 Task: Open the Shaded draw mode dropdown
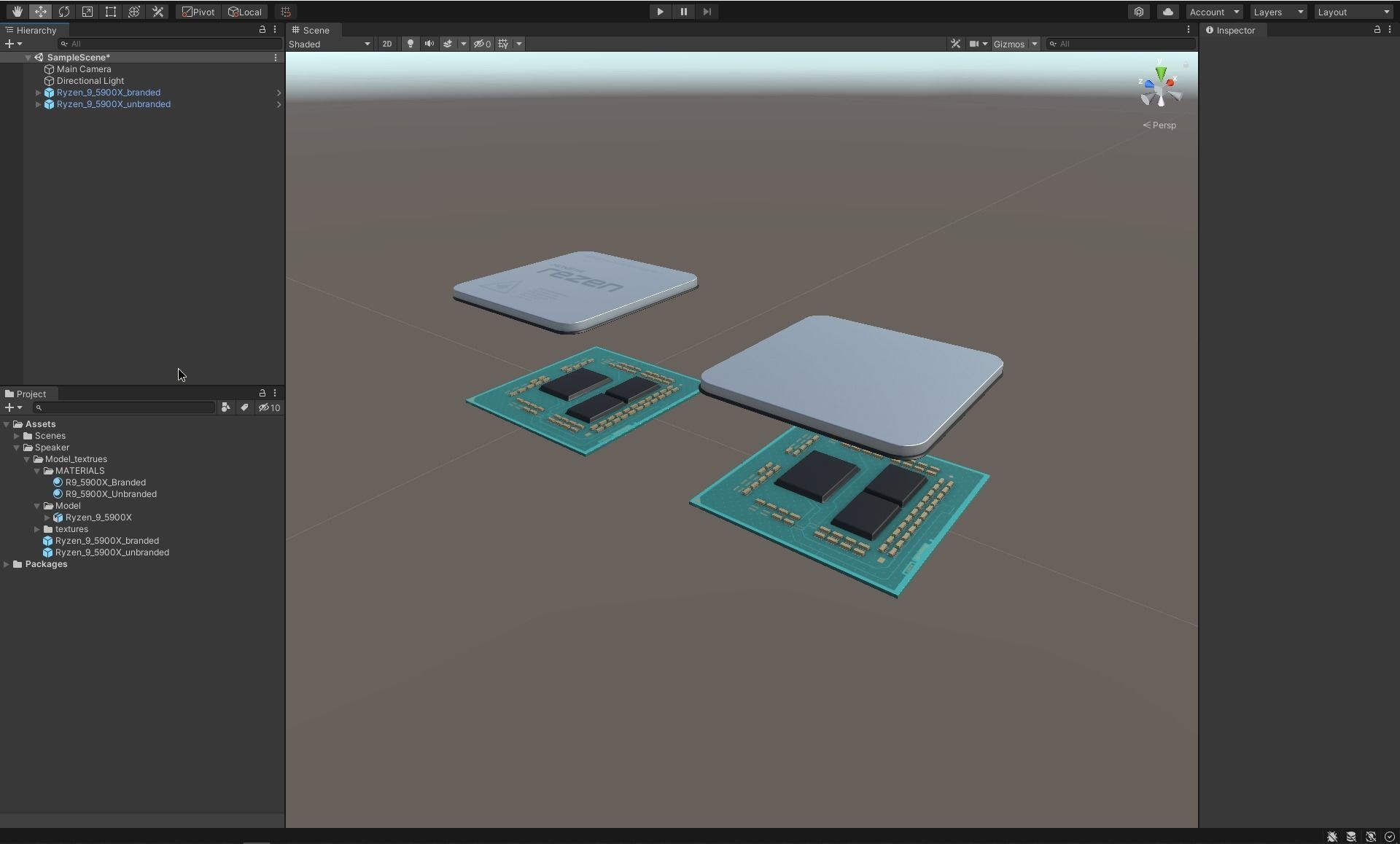[x=330, y=44]
